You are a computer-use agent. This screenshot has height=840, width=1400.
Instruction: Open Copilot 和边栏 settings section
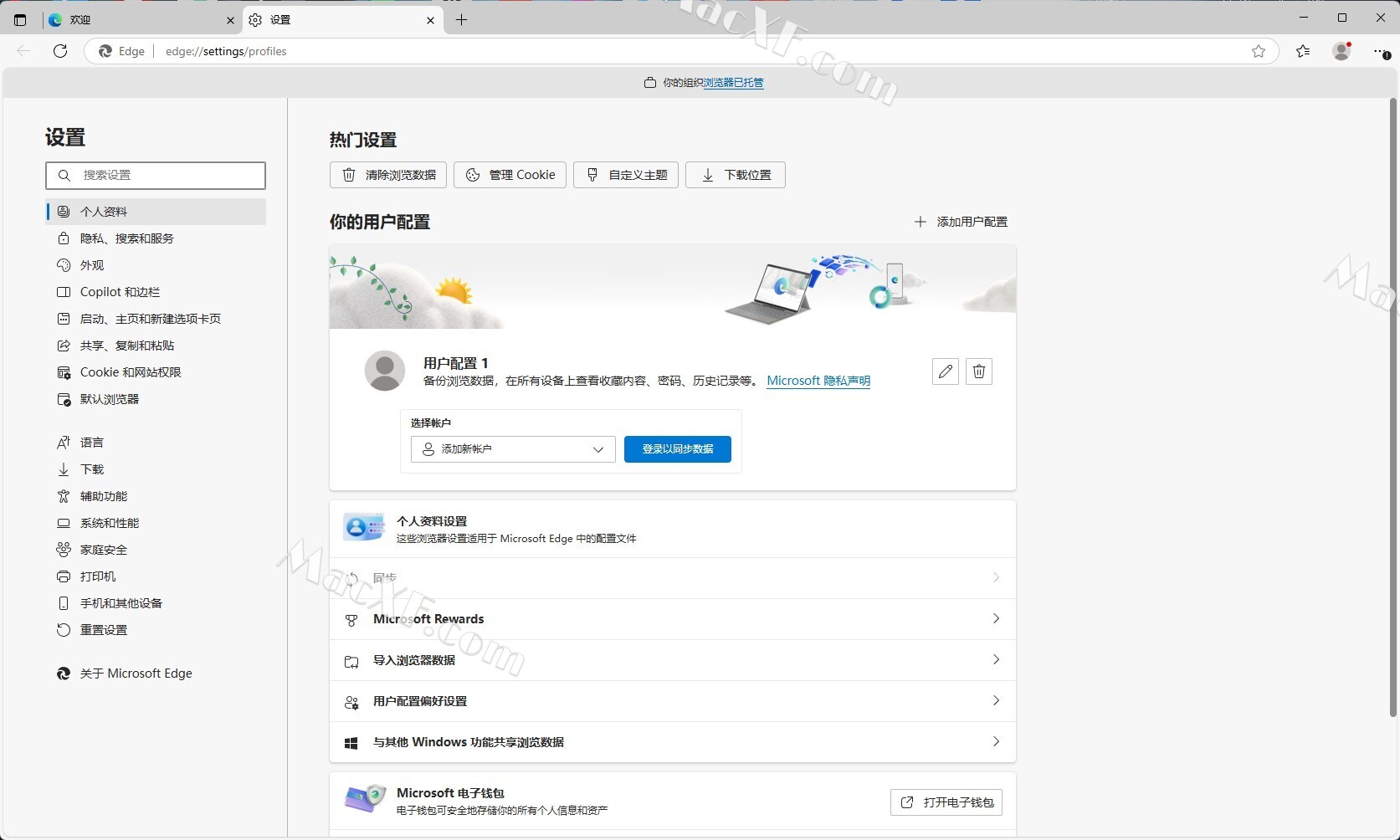pos(156,292)
